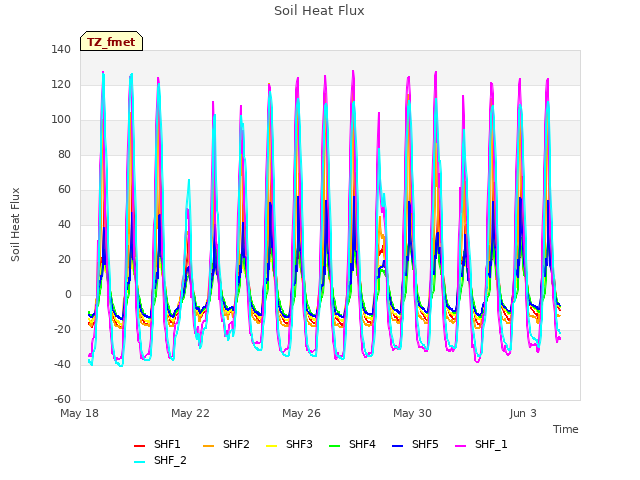640x480 pixels.
Task: Click the -20 y-axis tick label
Action: pos(62,329)
